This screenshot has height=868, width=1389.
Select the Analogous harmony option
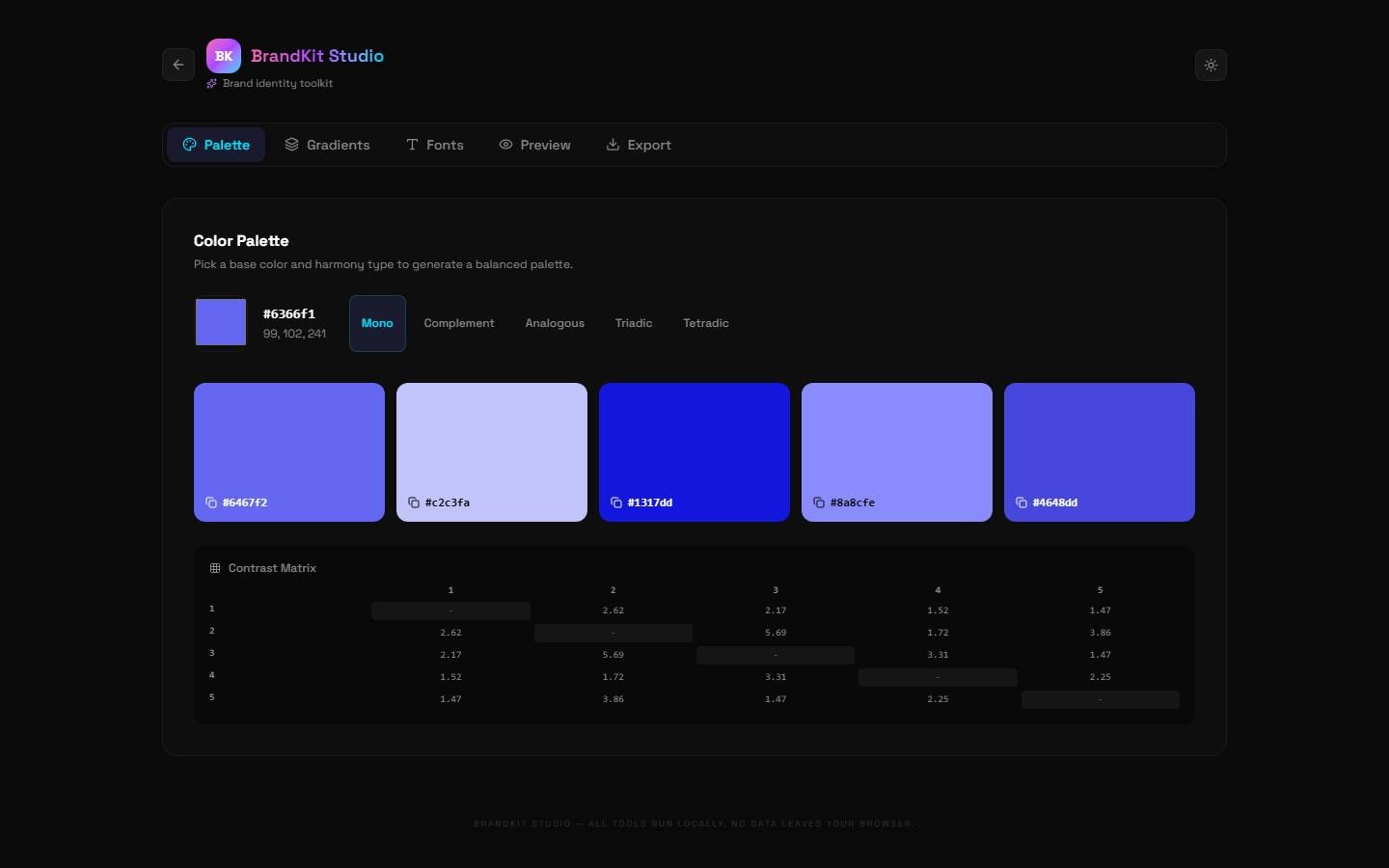(x=555, y=323)
